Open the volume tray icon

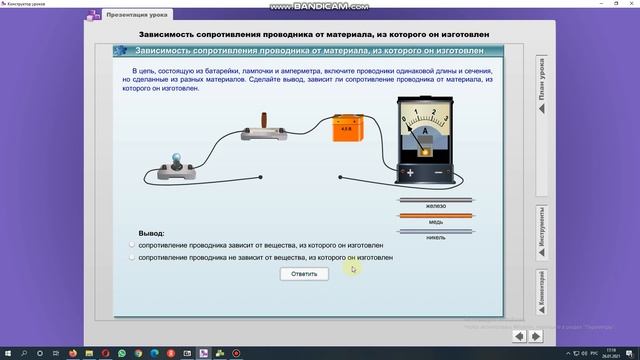tap(584, 353)
